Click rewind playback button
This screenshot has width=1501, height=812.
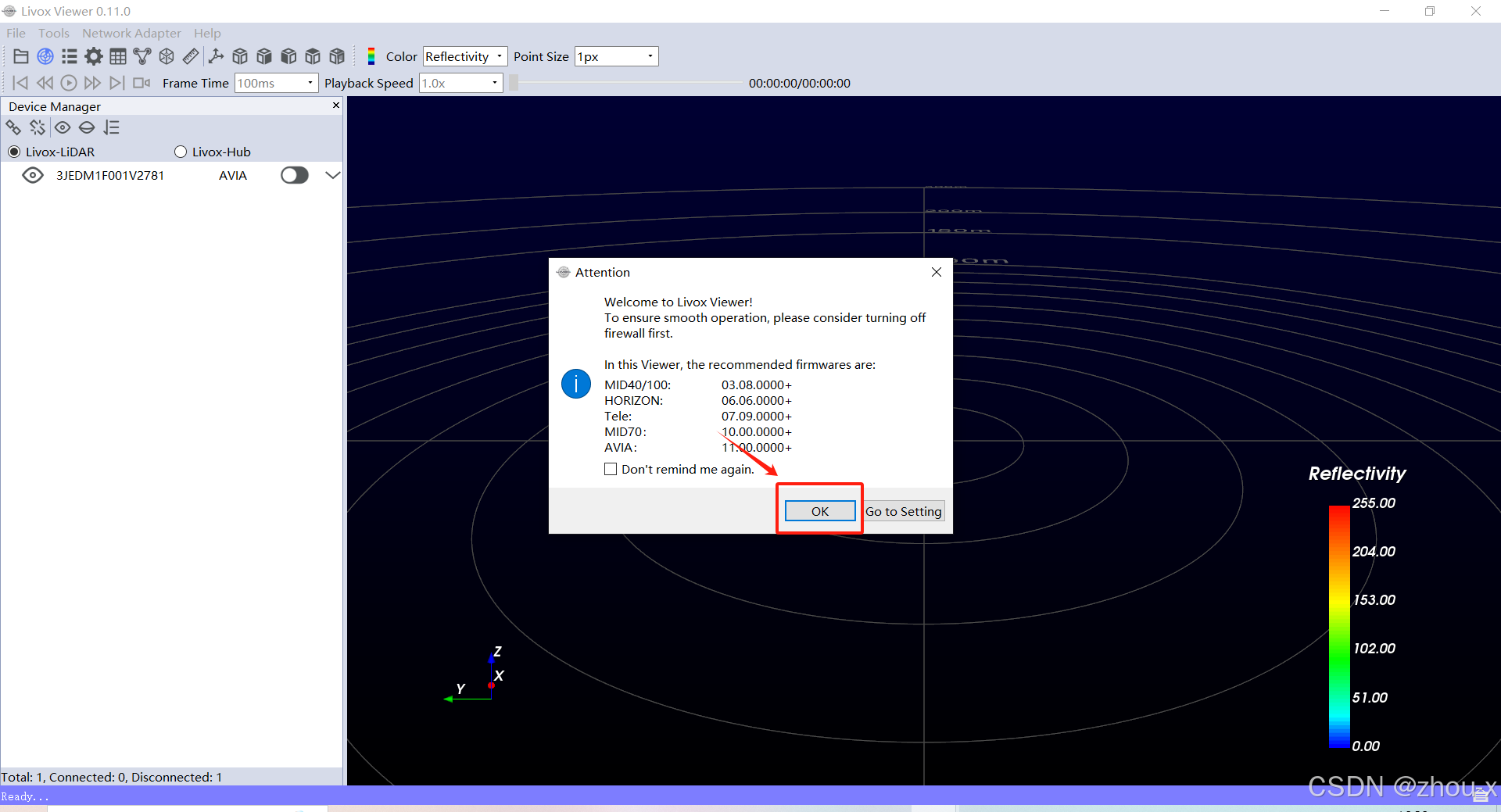click(45, 83)
